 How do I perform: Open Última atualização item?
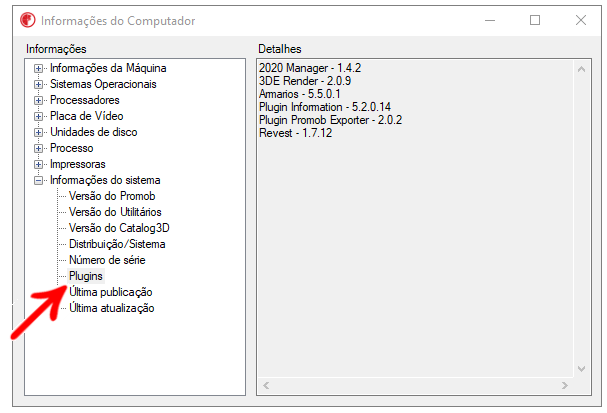click(x=111, y=308)
